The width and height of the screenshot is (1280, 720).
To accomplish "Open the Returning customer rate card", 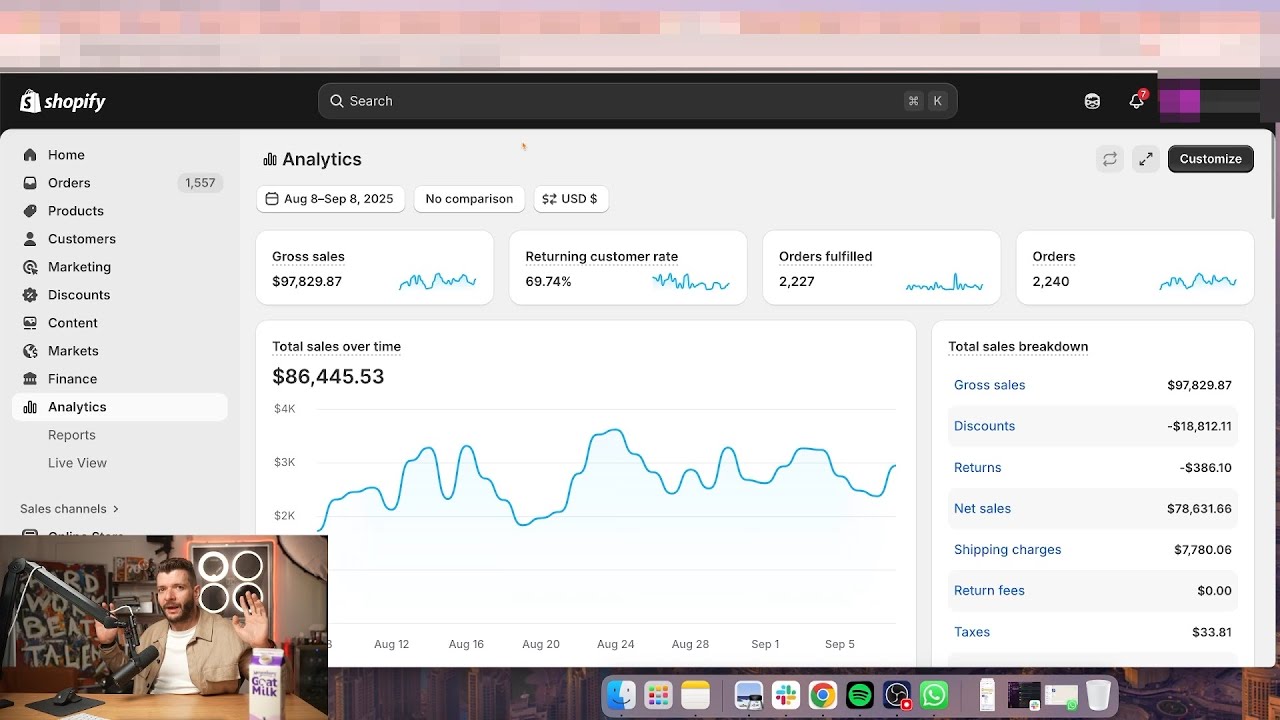I will pyautogui.click(x=628, y=268).
